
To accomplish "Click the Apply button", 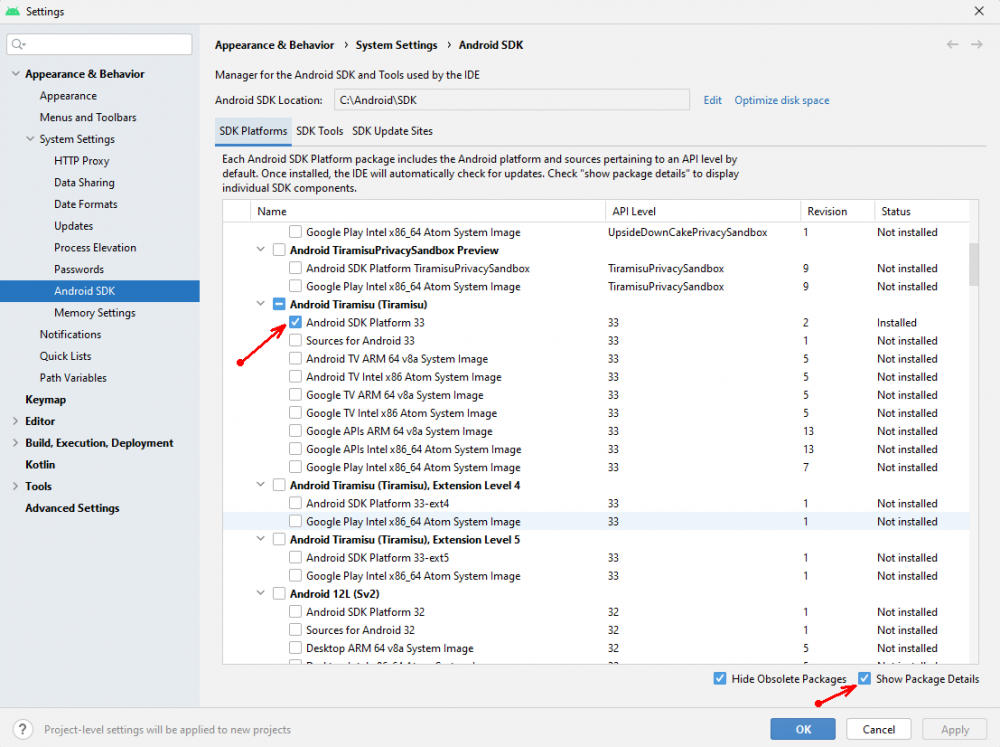I will click(x=955, y=729).
